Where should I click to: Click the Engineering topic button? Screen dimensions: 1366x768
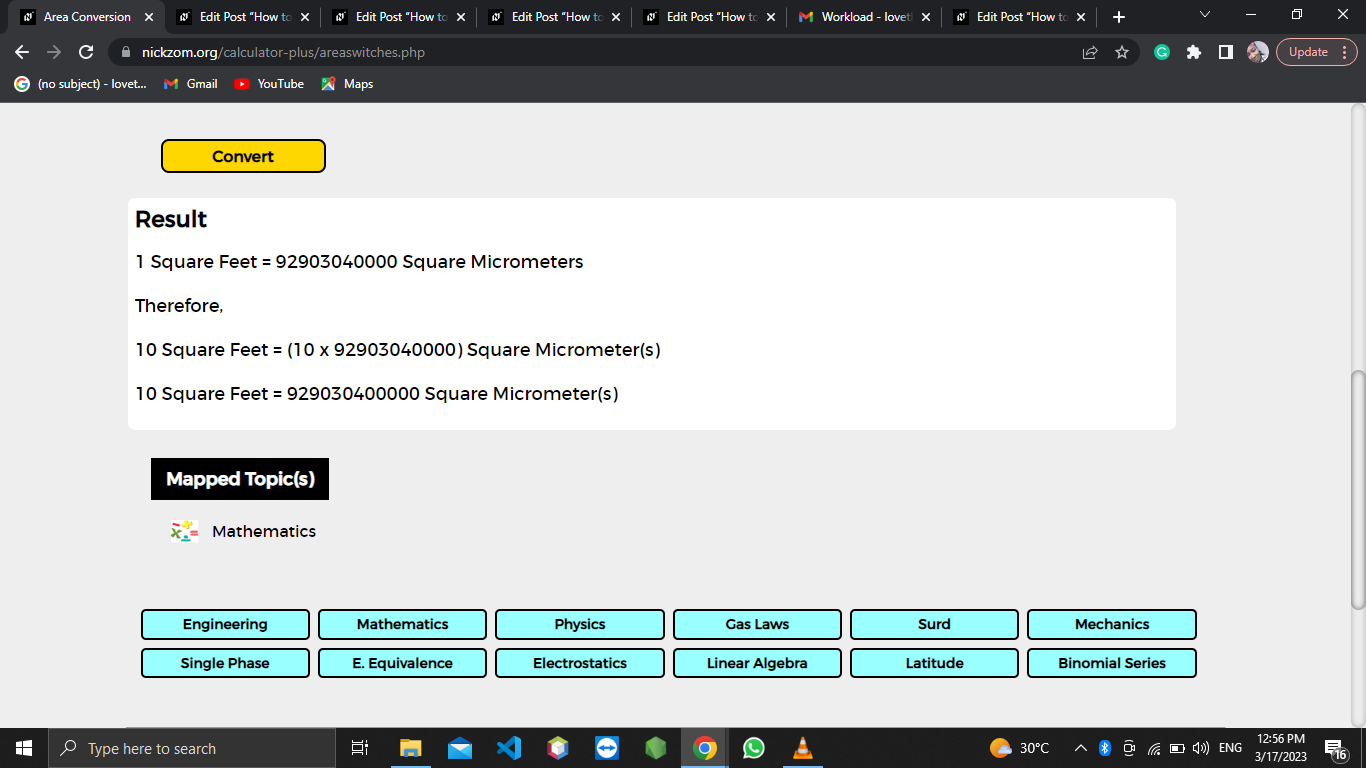pyautogui.click(x=225, y=624)
